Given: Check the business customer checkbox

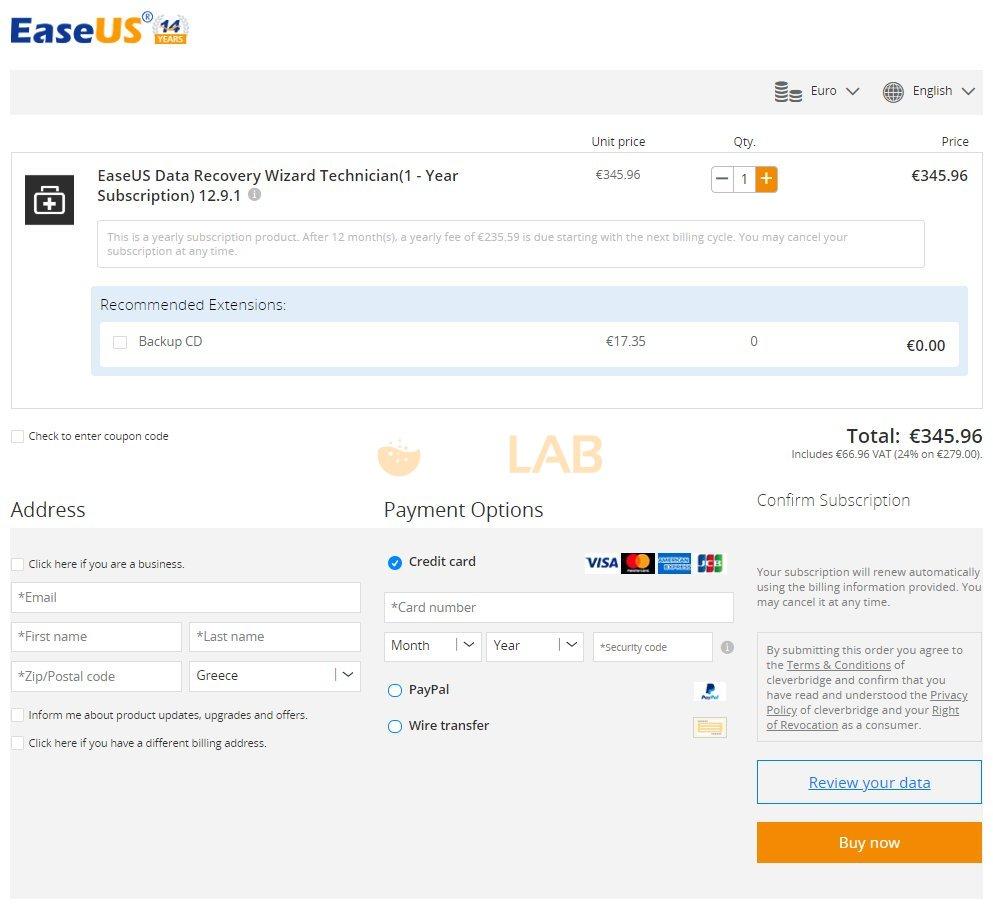Looking at the screenshot, I should tap(17, 564).
